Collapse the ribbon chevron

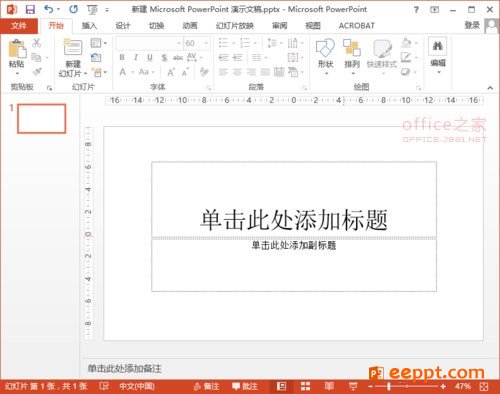[490, 88]
